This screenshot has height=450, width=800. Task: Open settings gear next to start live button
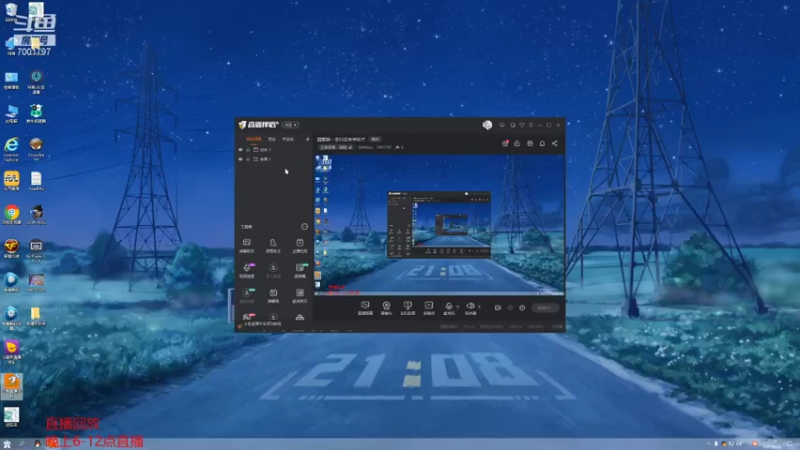(522, 308)
